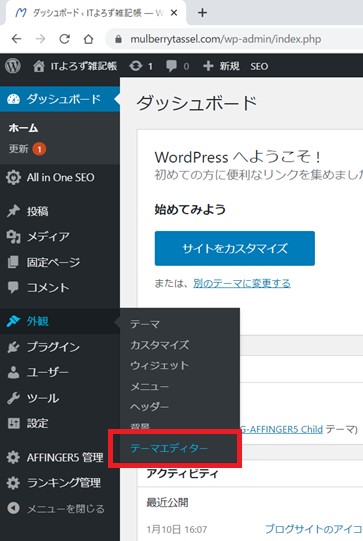Image resolution: width=363 pixels, height=541 pixels.
Task: Open the site home icon ITよろず雑記帳
Action: [39, 66]
